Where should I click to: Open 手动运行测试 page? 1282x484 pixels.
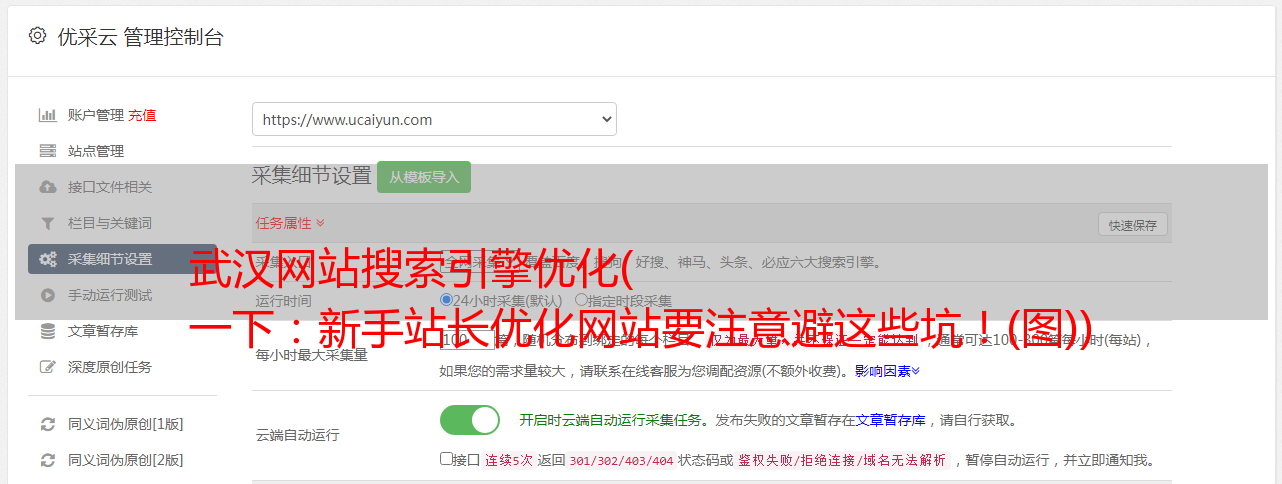coord(110,295)
